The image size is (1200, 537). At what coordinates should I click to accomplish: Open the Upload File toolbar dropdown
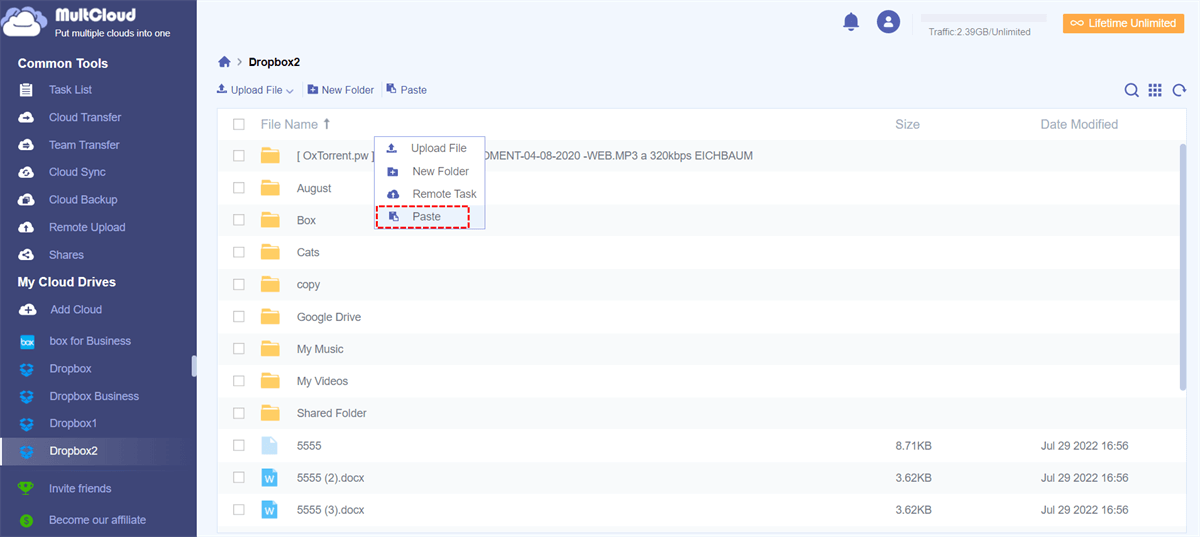click(255, 90)
